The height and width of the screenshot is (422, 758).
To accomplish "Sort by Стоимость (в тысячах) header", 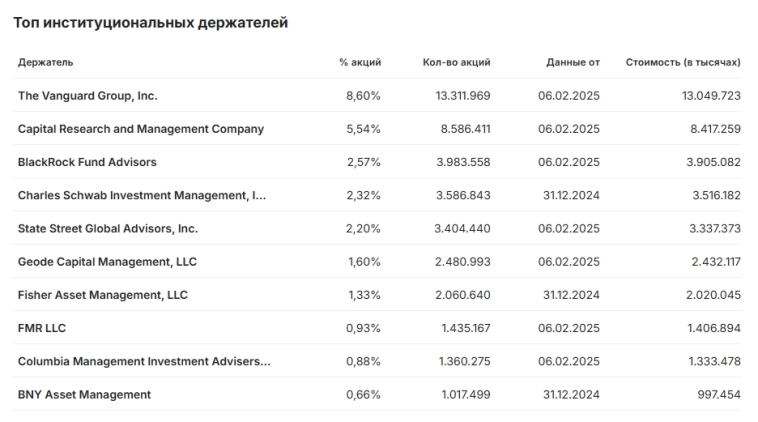I will click(x=683, y=62).
